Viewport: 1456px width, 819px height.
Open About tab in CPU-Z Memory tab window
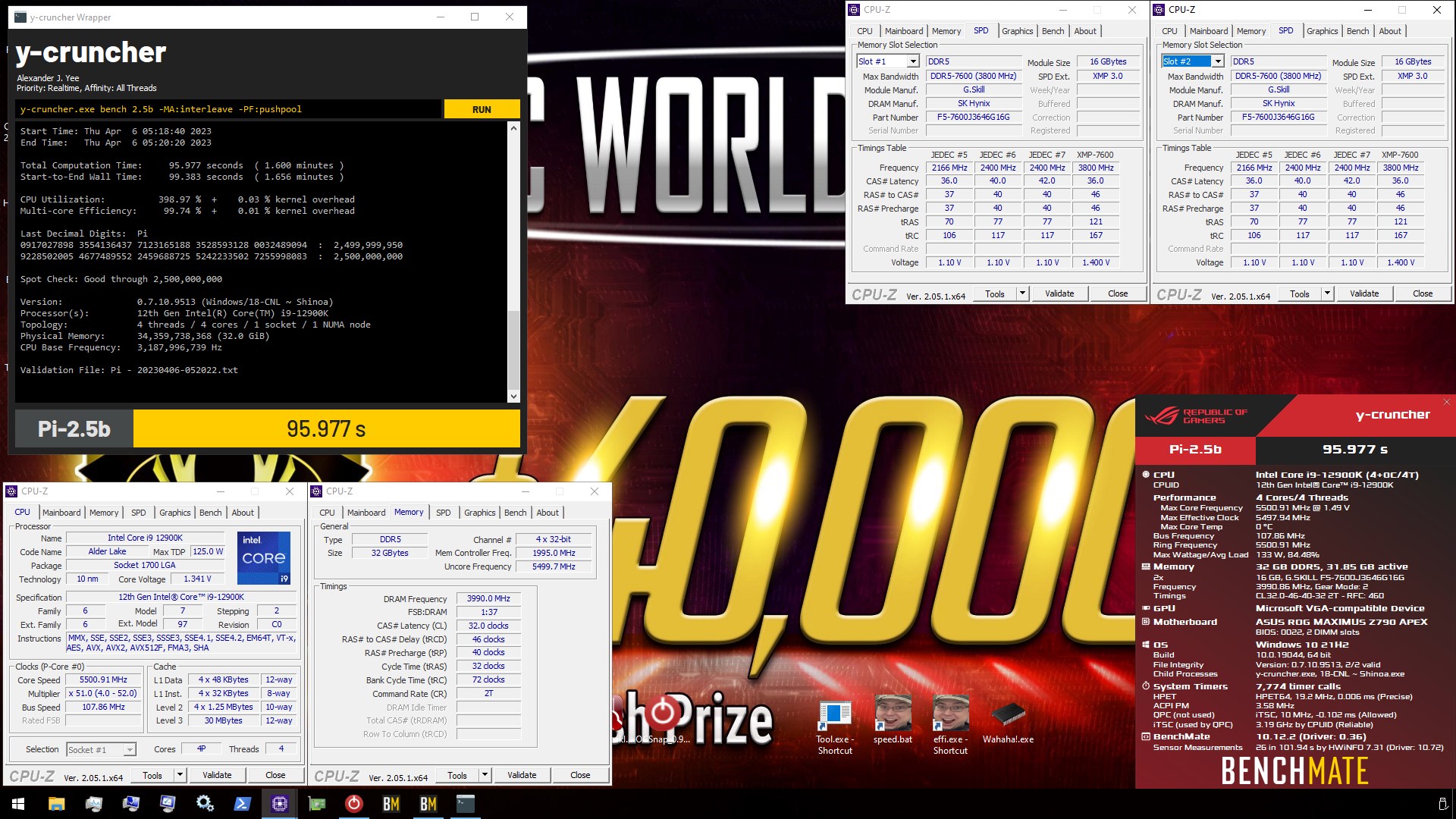[548, 513]
